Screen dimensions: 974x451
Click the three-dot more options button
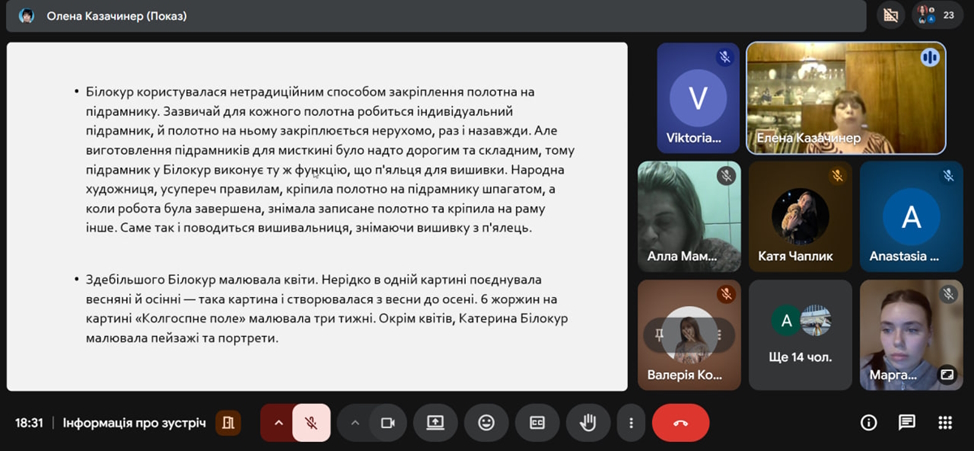point(631,423)
